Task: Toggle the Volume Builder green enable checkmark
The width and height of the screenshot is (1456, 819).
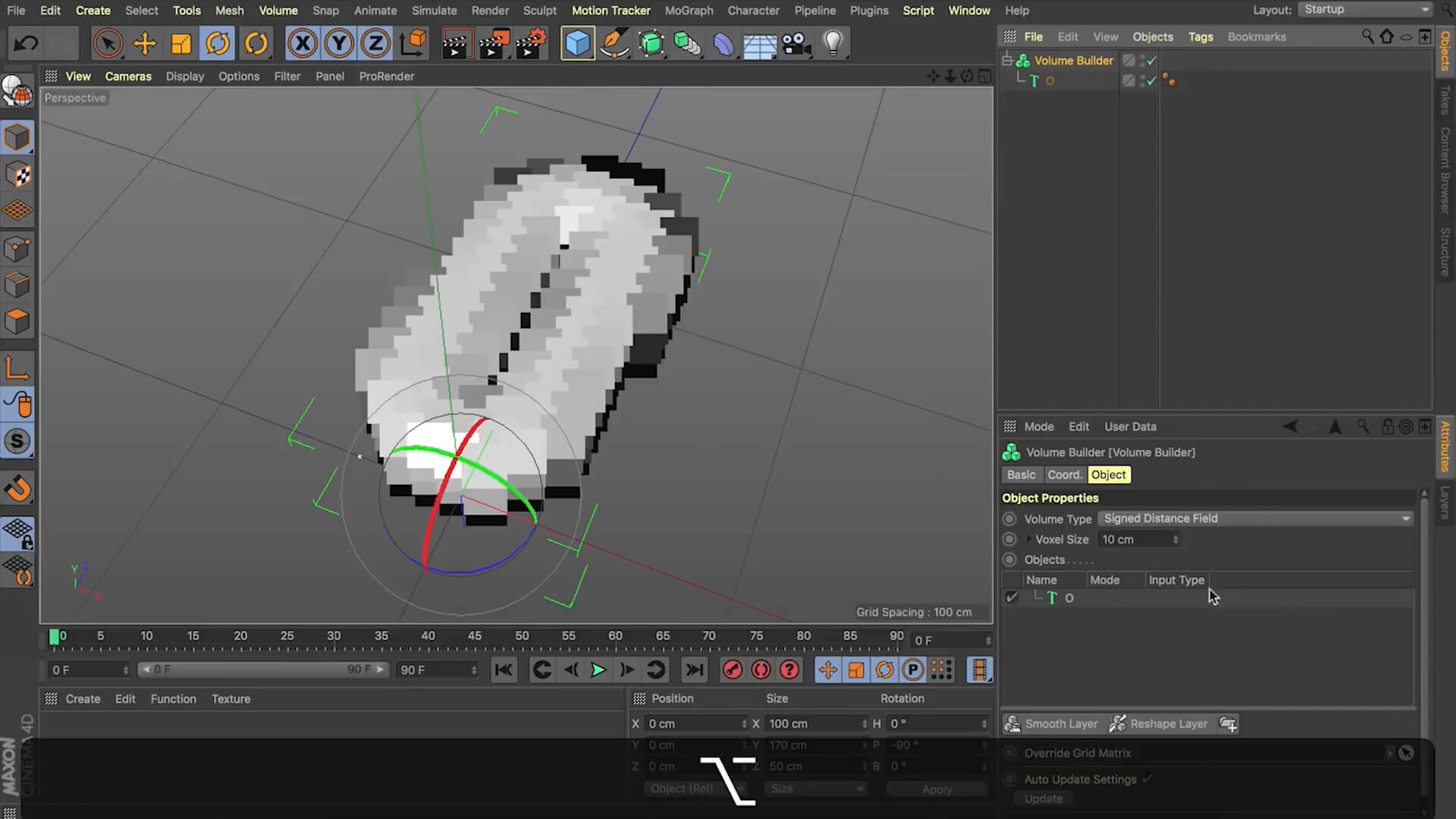Action: (x=1151, y=61)
